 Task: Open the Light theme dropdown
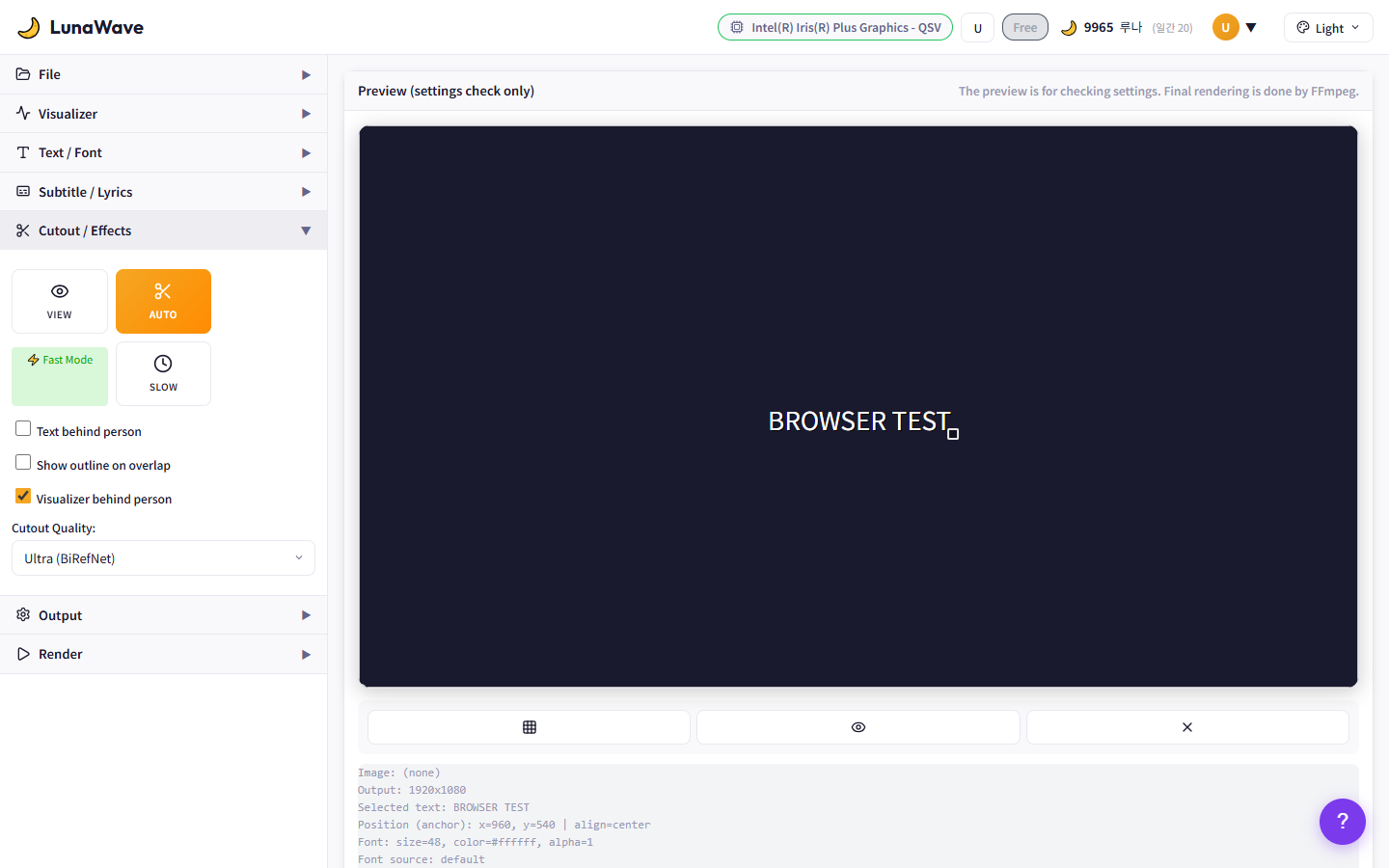(1327, 28)
